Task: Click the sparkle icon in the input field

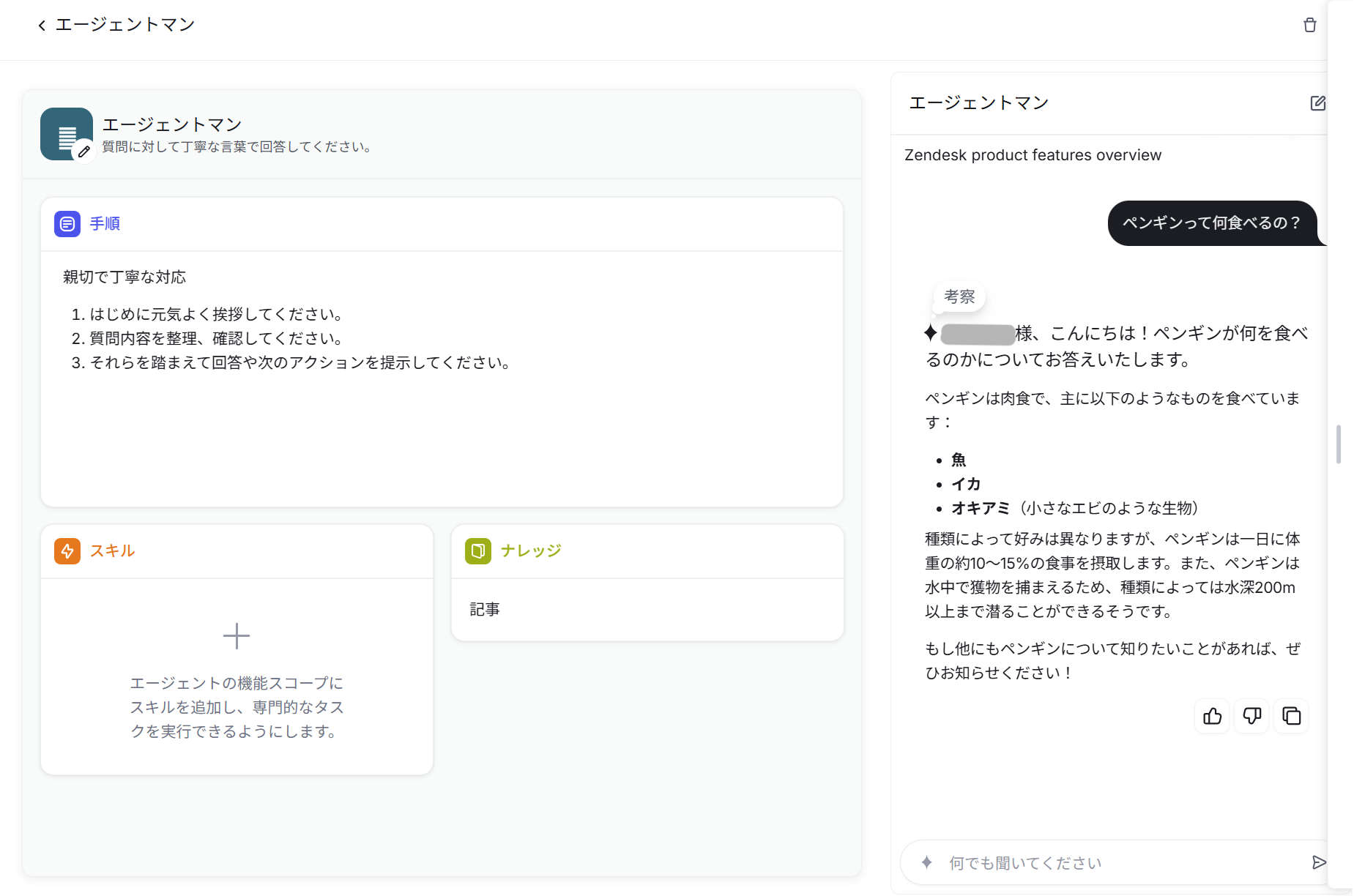Action: click(927, 862)
